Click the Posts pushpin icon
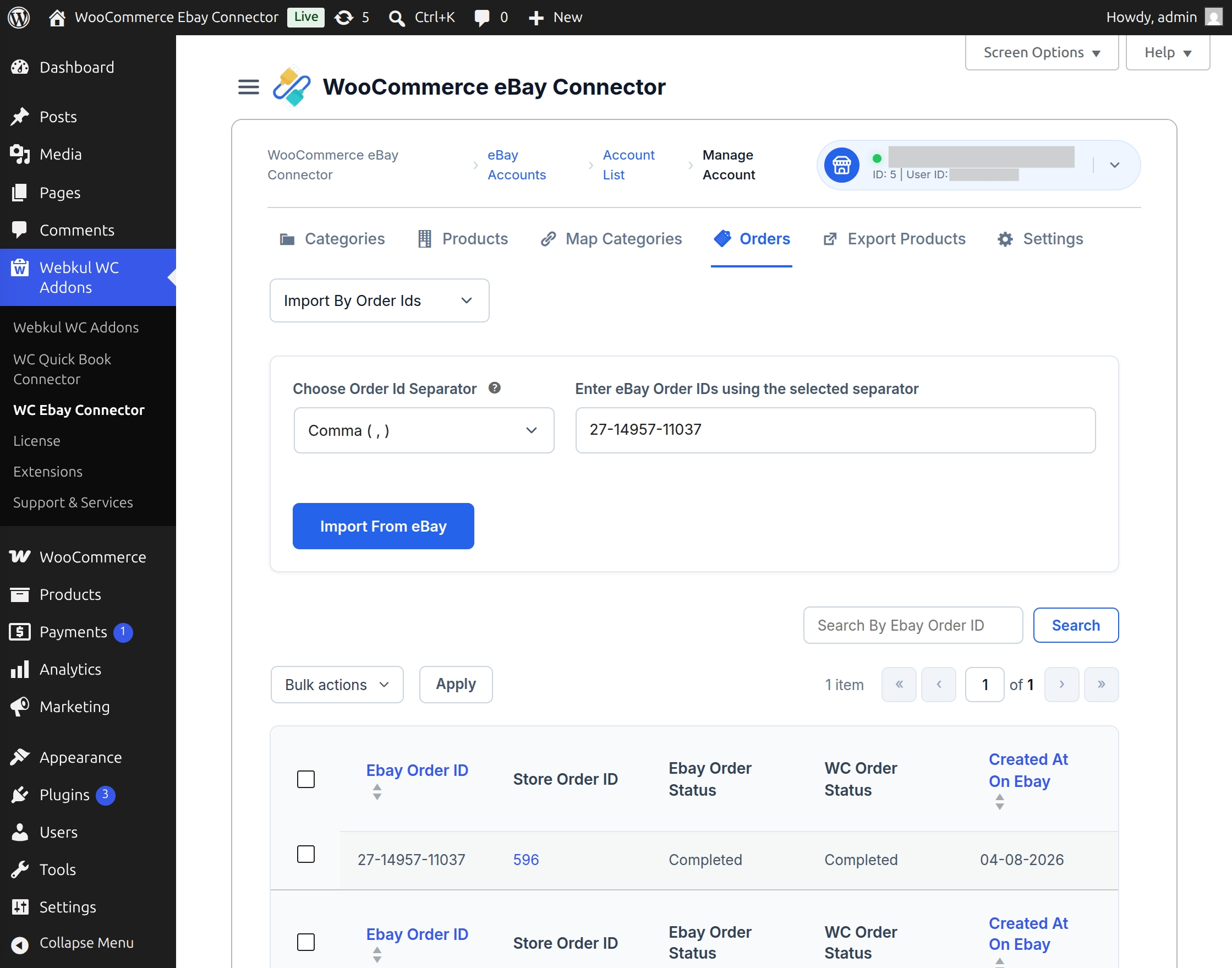Viewport: 1232px width, 968px height. (20, 117)
